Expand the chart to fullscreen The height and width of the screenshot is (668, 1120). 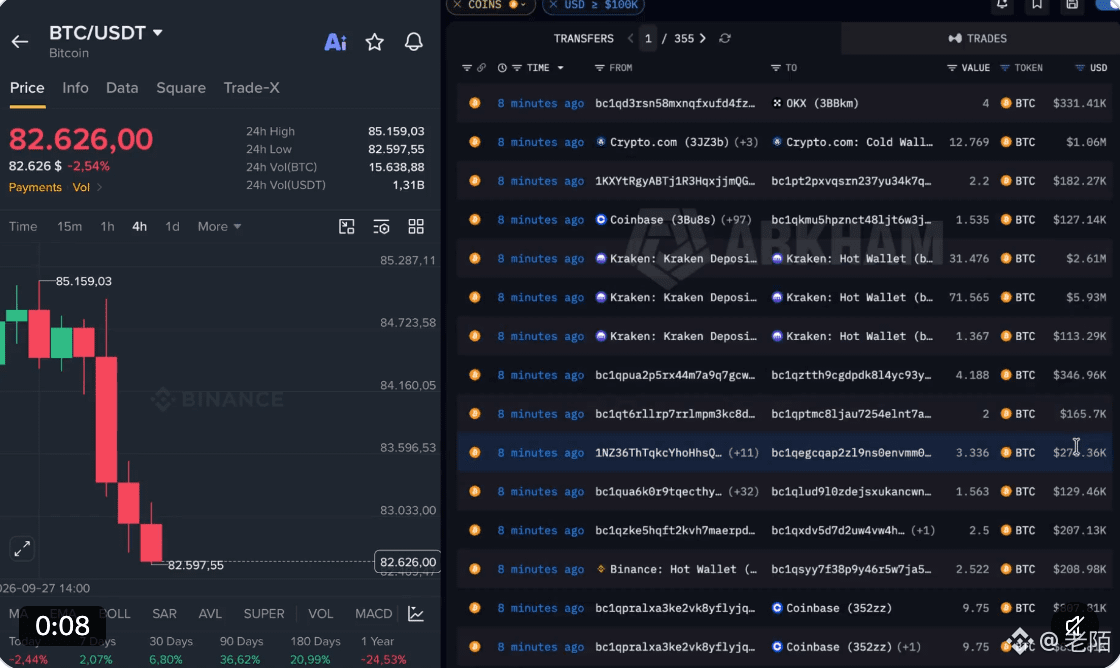pos(22,549)
